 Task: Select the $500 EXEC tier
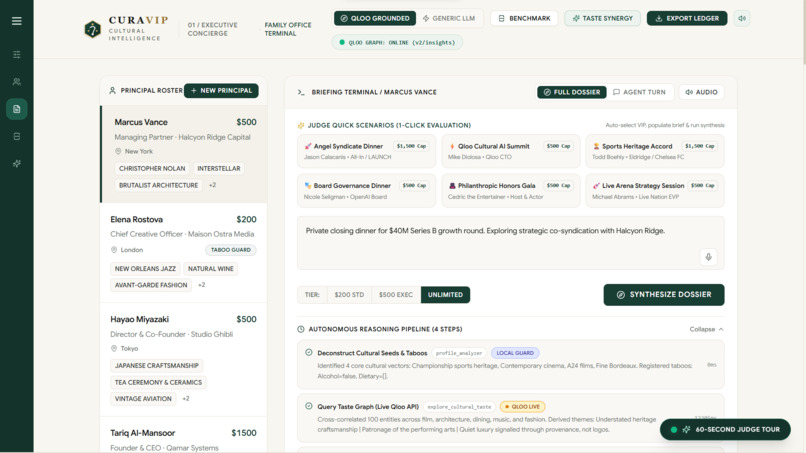[x=395, y=295]
